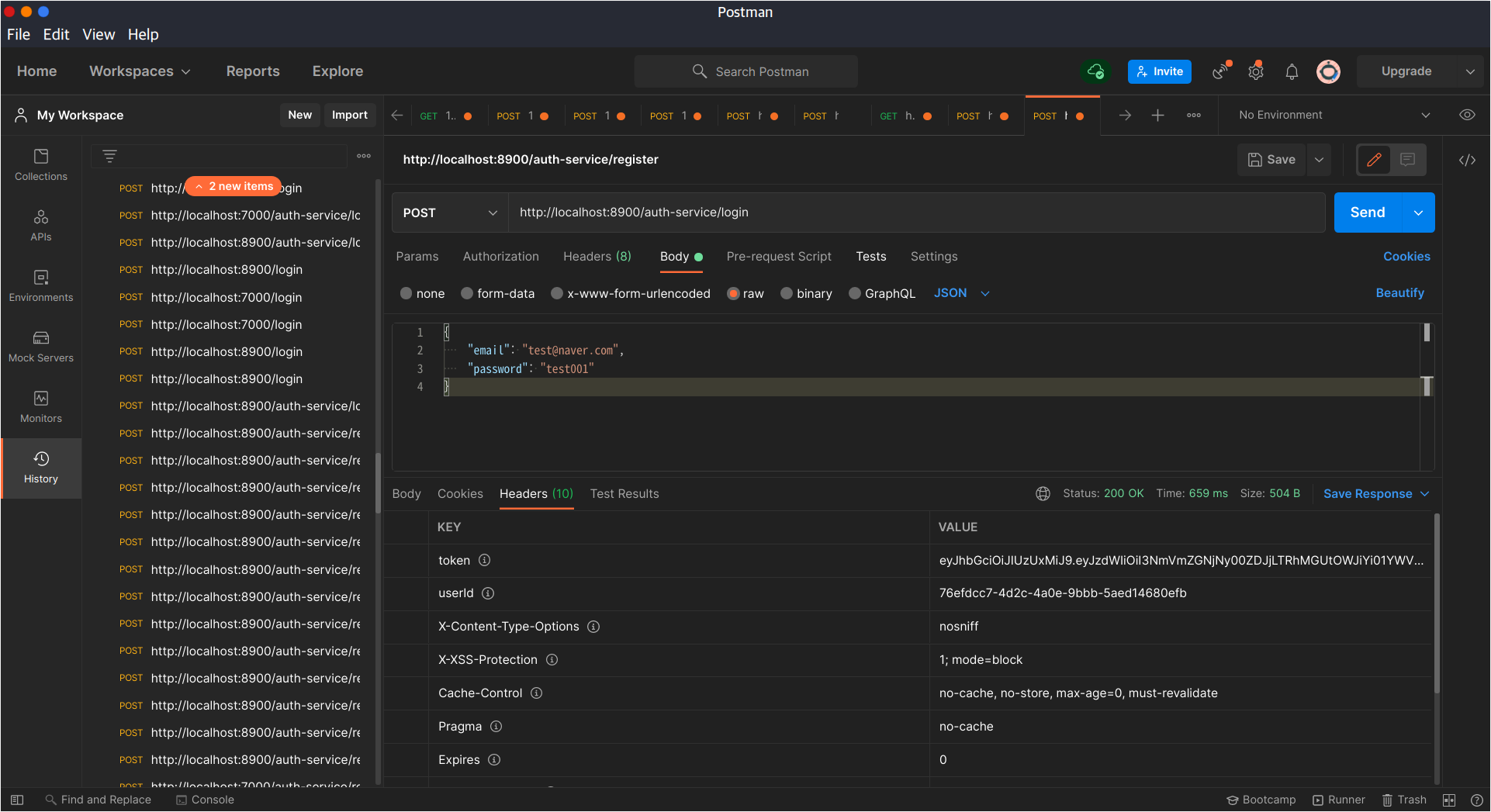Expand the Save options arrow
Screen dimensions: 1491x812
coord(1319,160)
